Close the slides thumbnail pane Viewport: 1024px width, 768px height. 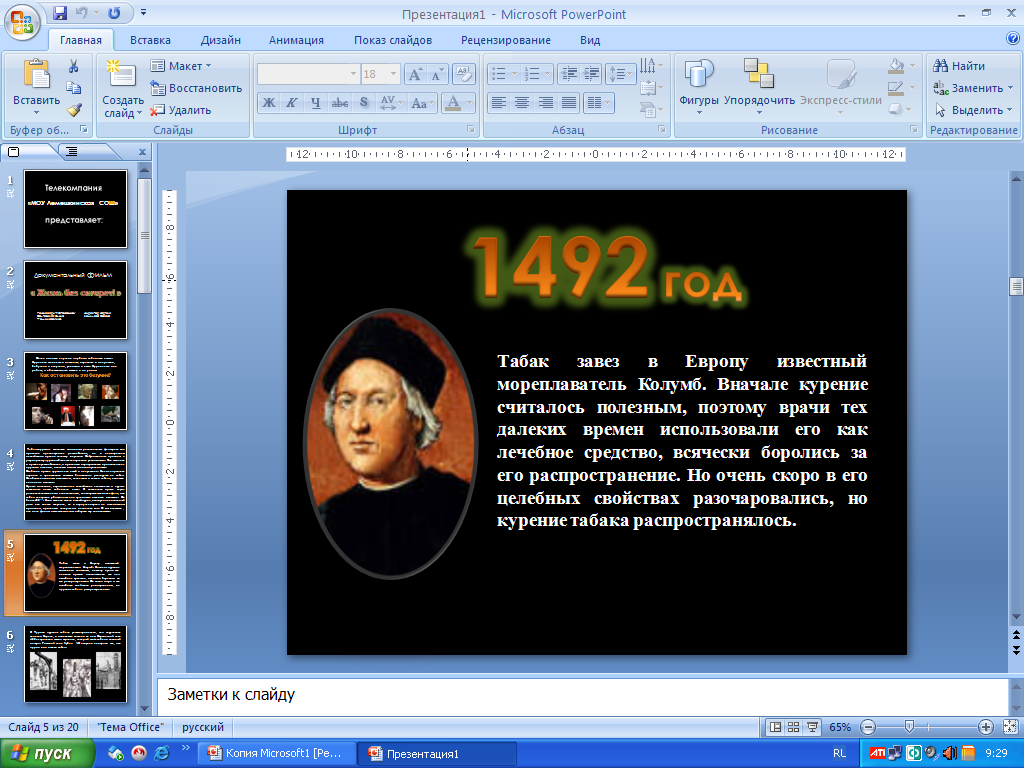[x=142, y=152]
